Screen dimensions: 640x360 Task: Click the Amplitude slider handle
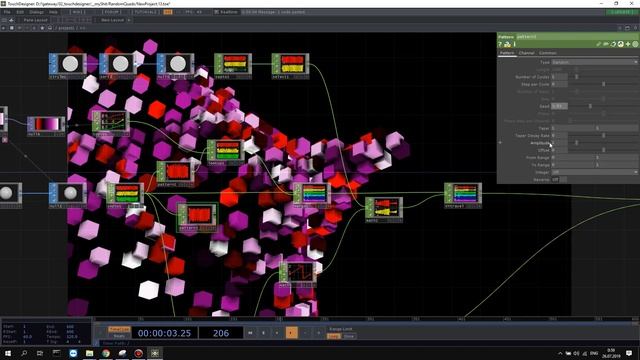pos(576,143)
